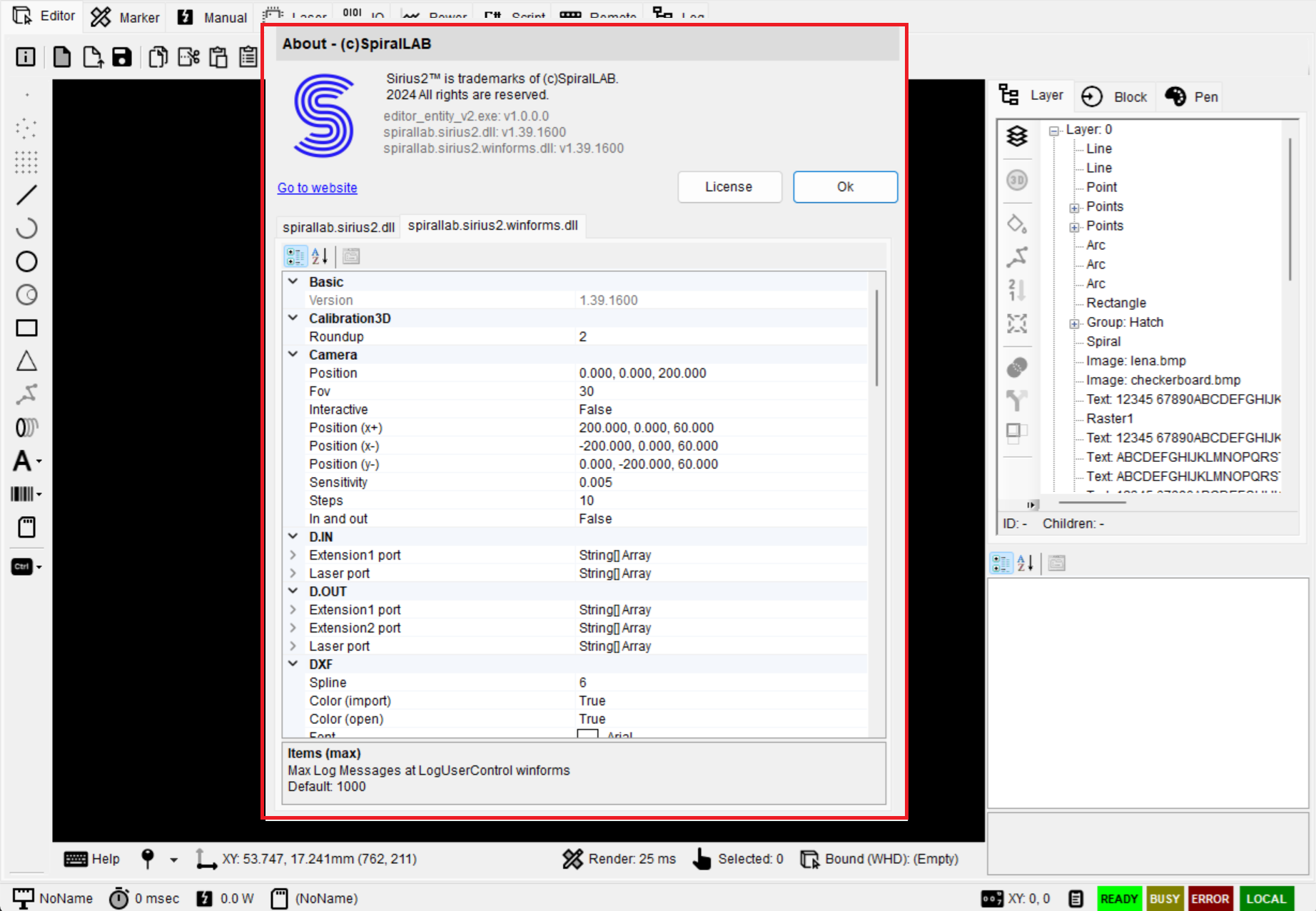Switch to the Marker tab
This screenshot has width=1316, height=911.
[125, 17]
